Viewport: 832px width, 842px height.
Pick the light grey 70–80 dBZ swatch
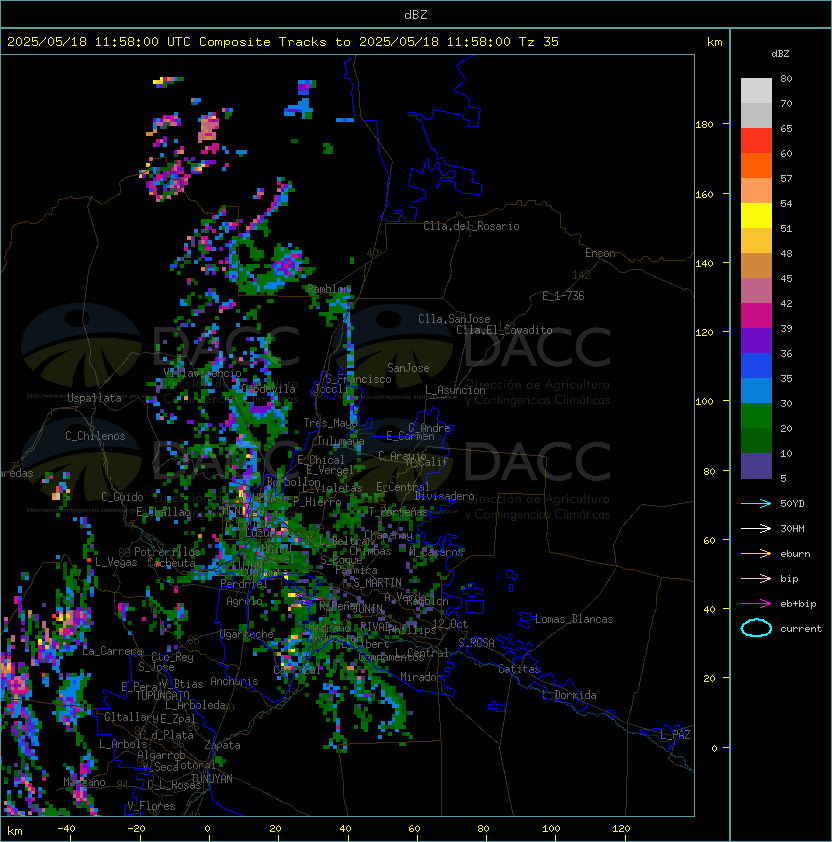(756, 90)
